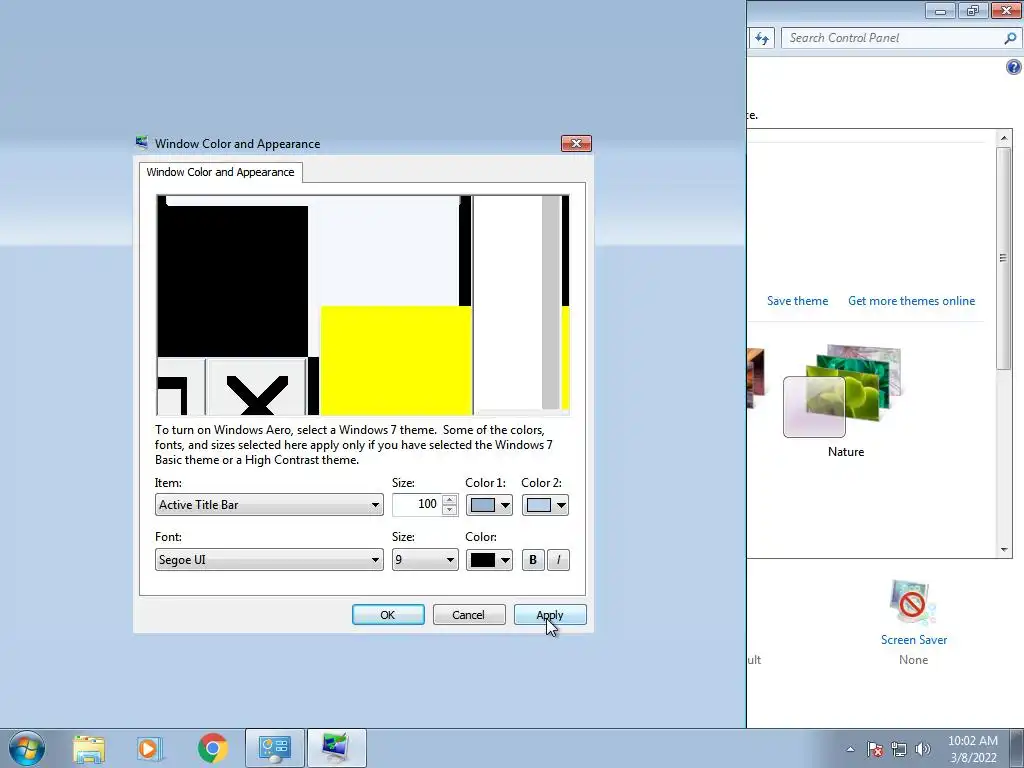Click the OK button

click(x=388, y=615)
